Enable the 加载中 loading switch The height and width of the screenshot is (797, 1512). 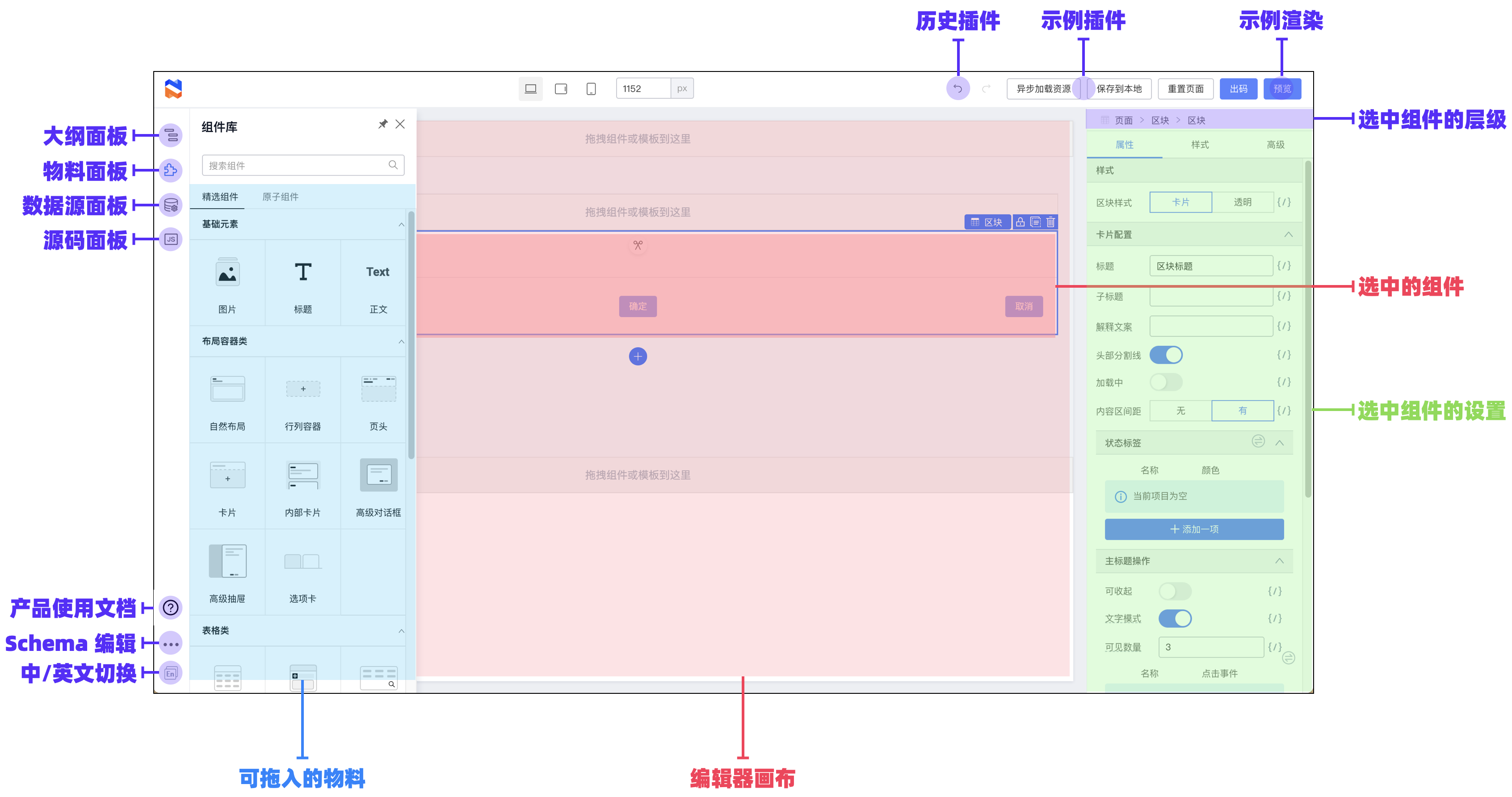1165,382
